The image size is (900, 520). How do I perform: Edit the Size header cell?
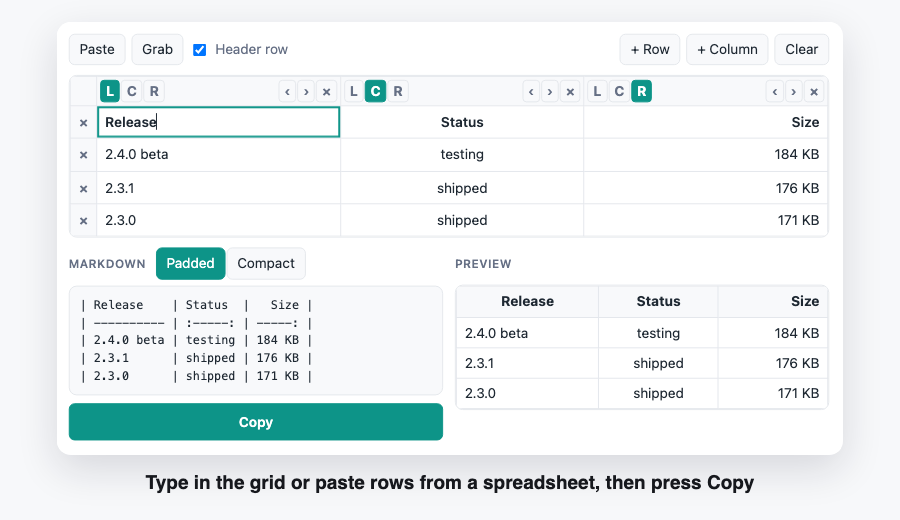point(705,122)
